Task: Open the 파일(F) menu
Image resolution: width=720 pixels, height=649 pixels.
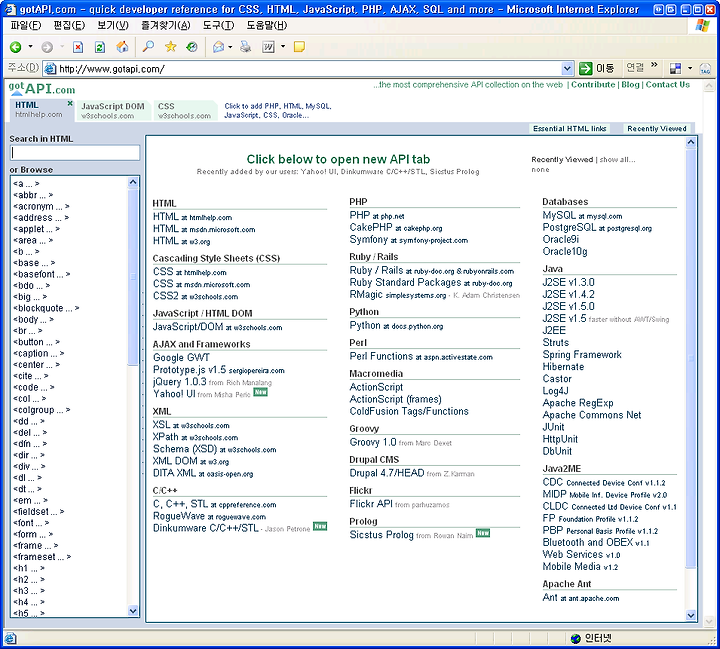Action: pyautogui.click(x=26, y=26)
